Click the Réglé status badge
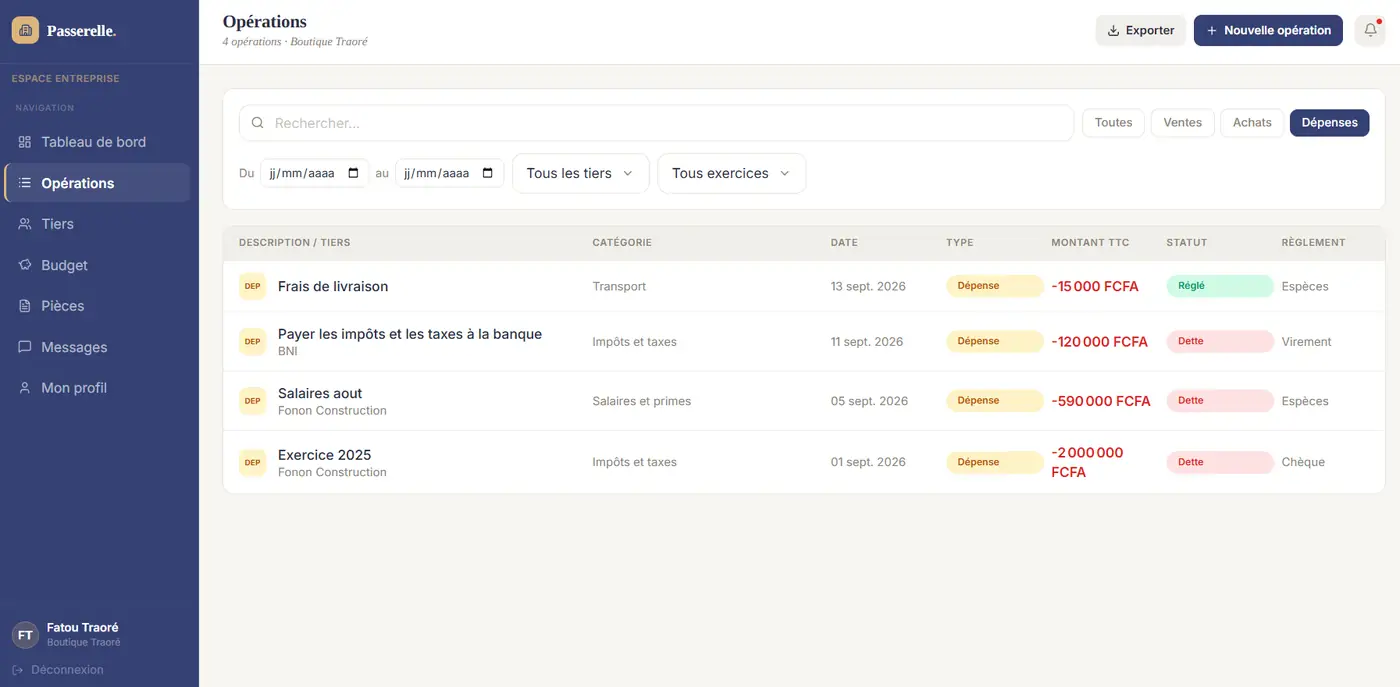The height and width of the screenshot is (687, 1400). click(1220, 286)
